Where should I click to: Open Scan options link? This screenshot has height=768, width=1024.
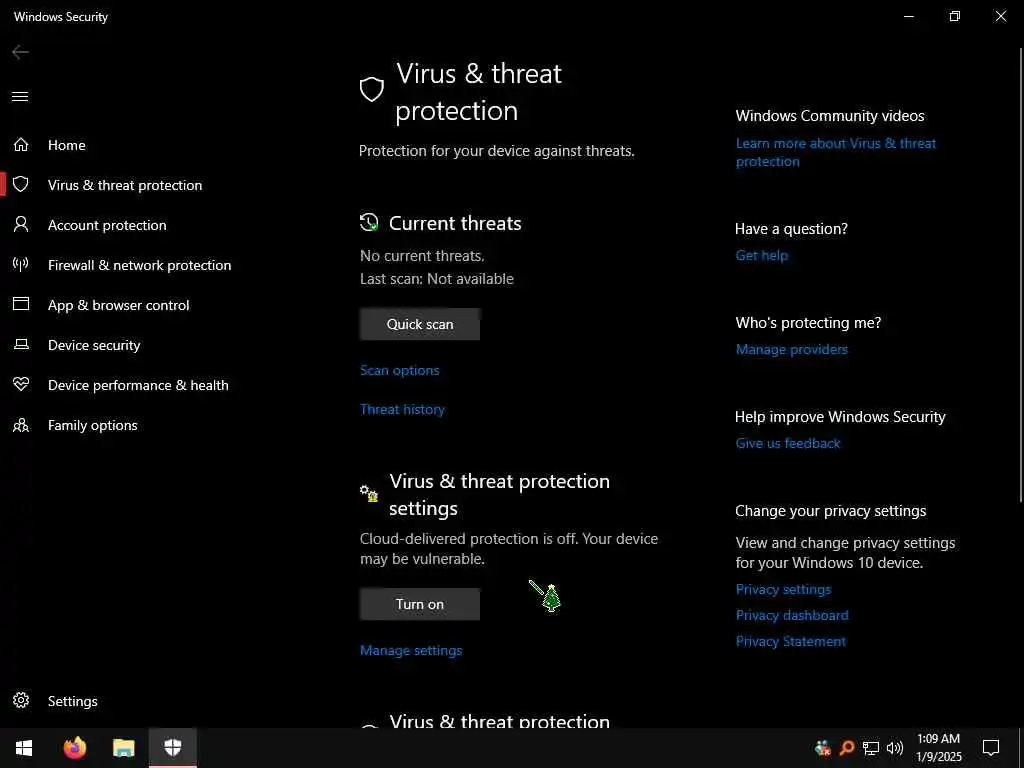click(x=400, y=370)
